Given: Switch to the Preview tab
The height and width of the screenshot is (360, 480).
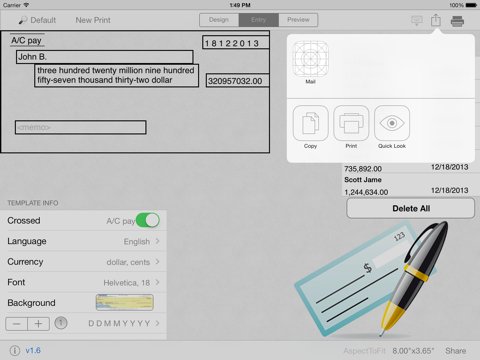Looking at the screenshot, I should [x=298, y=20].
